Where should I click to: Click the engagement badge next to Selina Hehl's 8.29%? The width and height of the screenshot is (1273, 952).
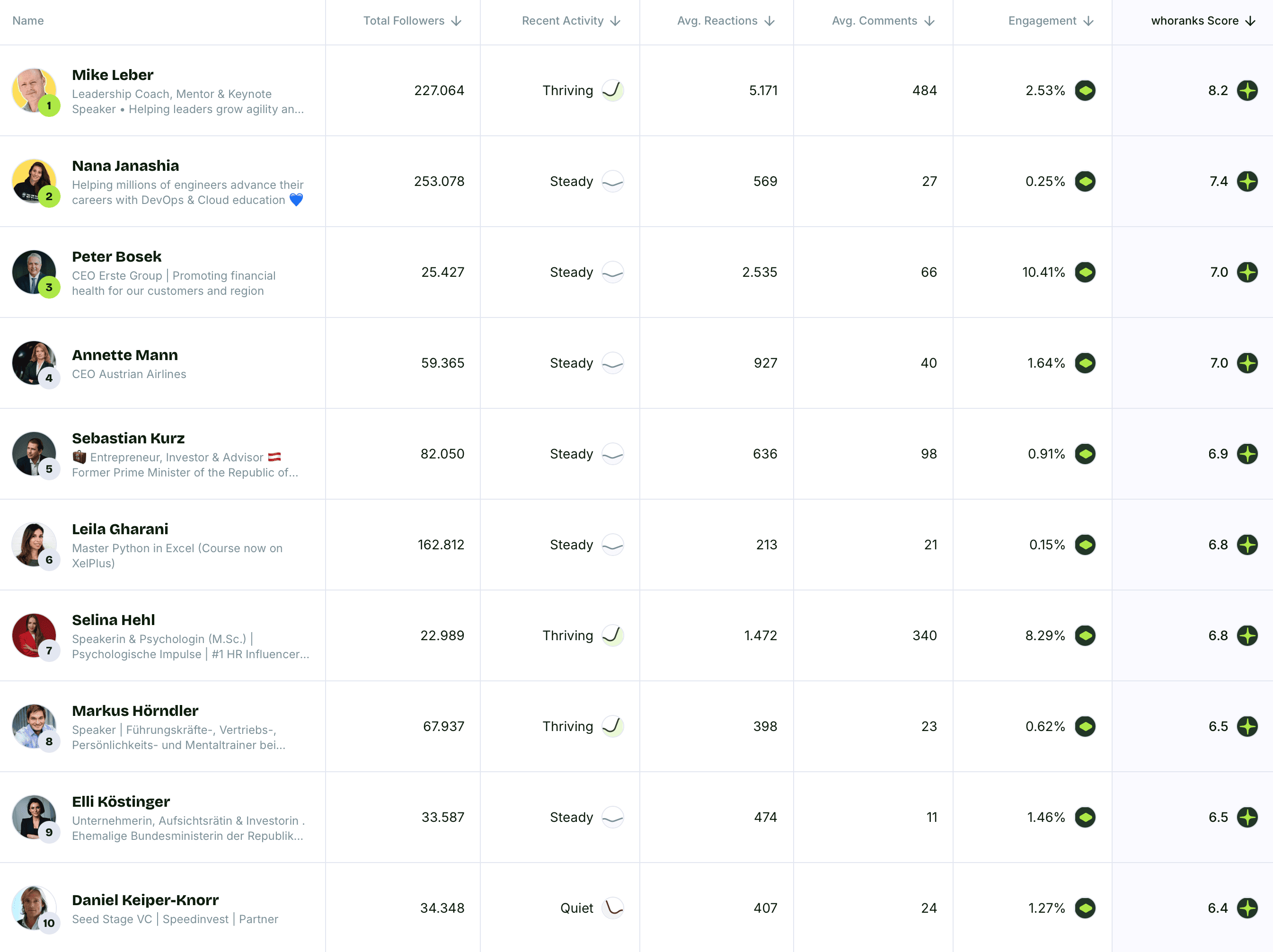(1086, 635)
